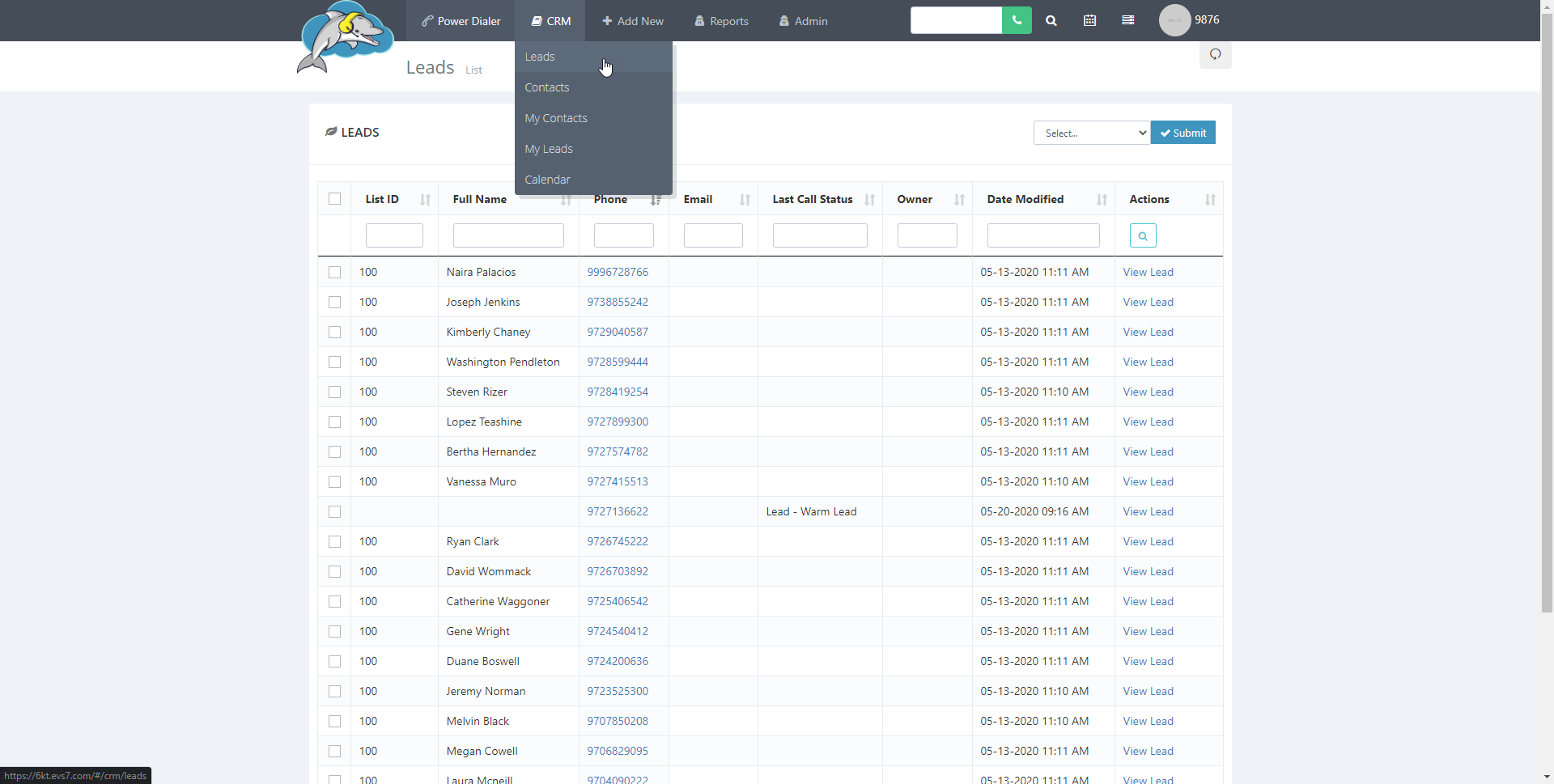Open the Admin menu

tap(804, 21)
